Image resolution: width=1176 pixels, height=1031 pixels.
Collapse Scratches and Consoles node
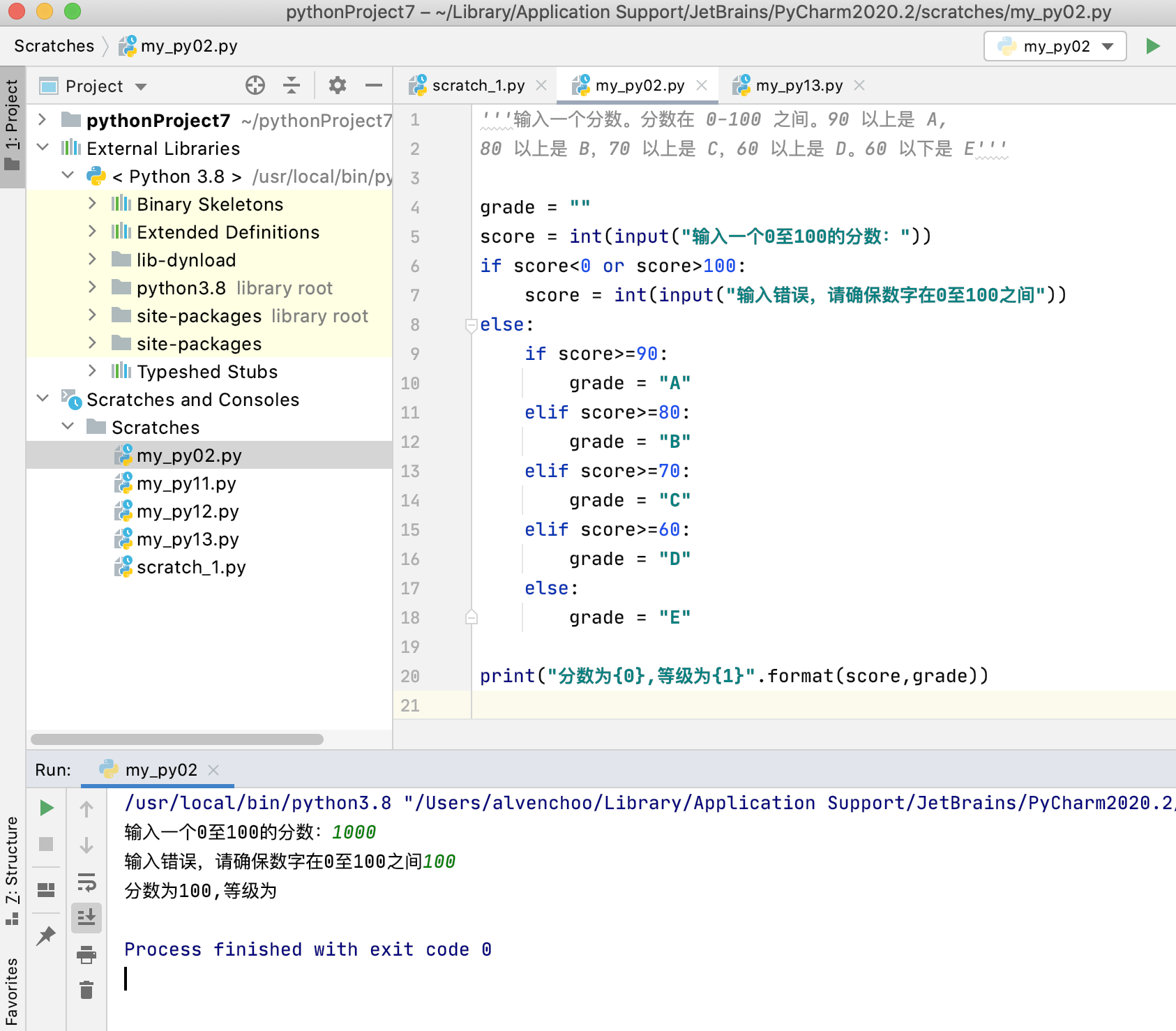[43, 399]
